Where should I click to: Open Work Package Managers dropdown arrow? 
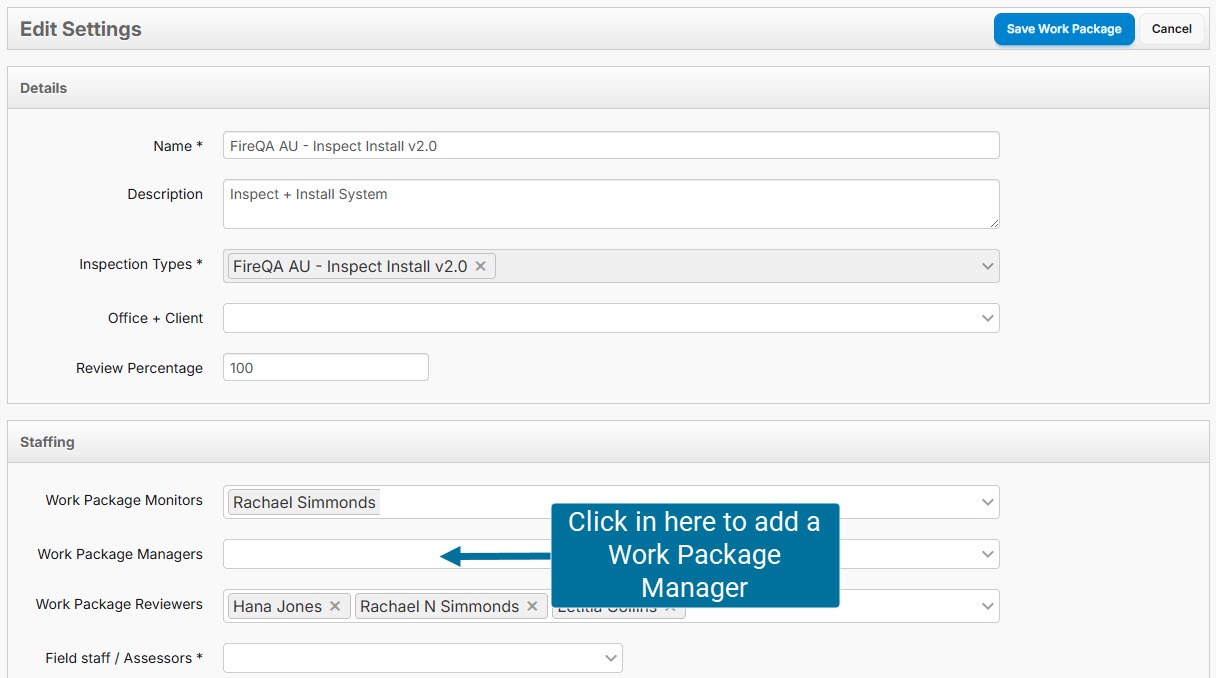pos(987,554)
